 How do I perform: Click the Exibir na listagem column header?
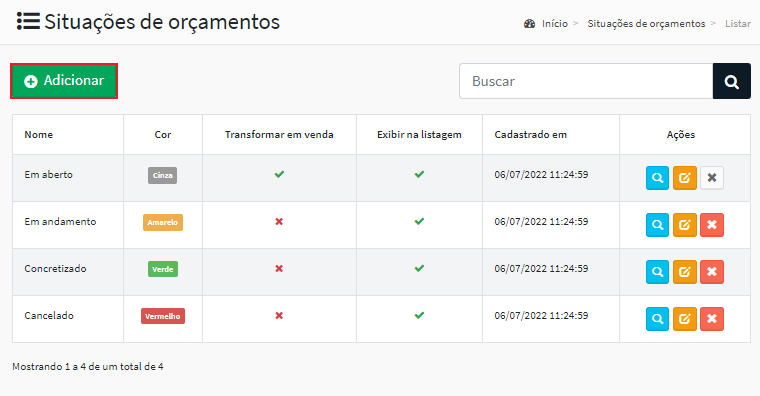[419, 135]
